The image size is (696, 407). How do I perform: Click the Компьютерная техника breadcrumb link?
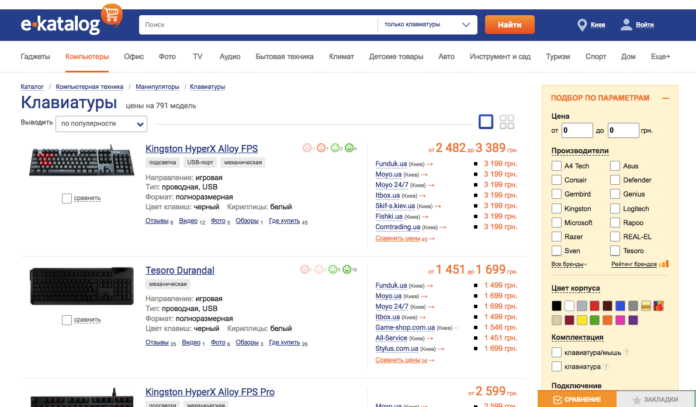point(90,87)
